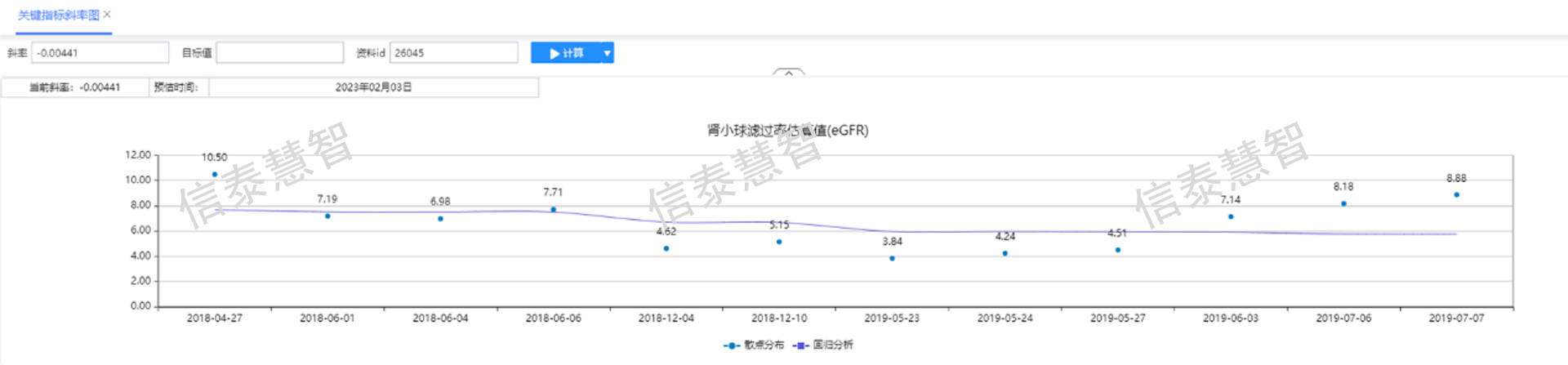Click the 2018-06-04 axis label

coord(440,318)
